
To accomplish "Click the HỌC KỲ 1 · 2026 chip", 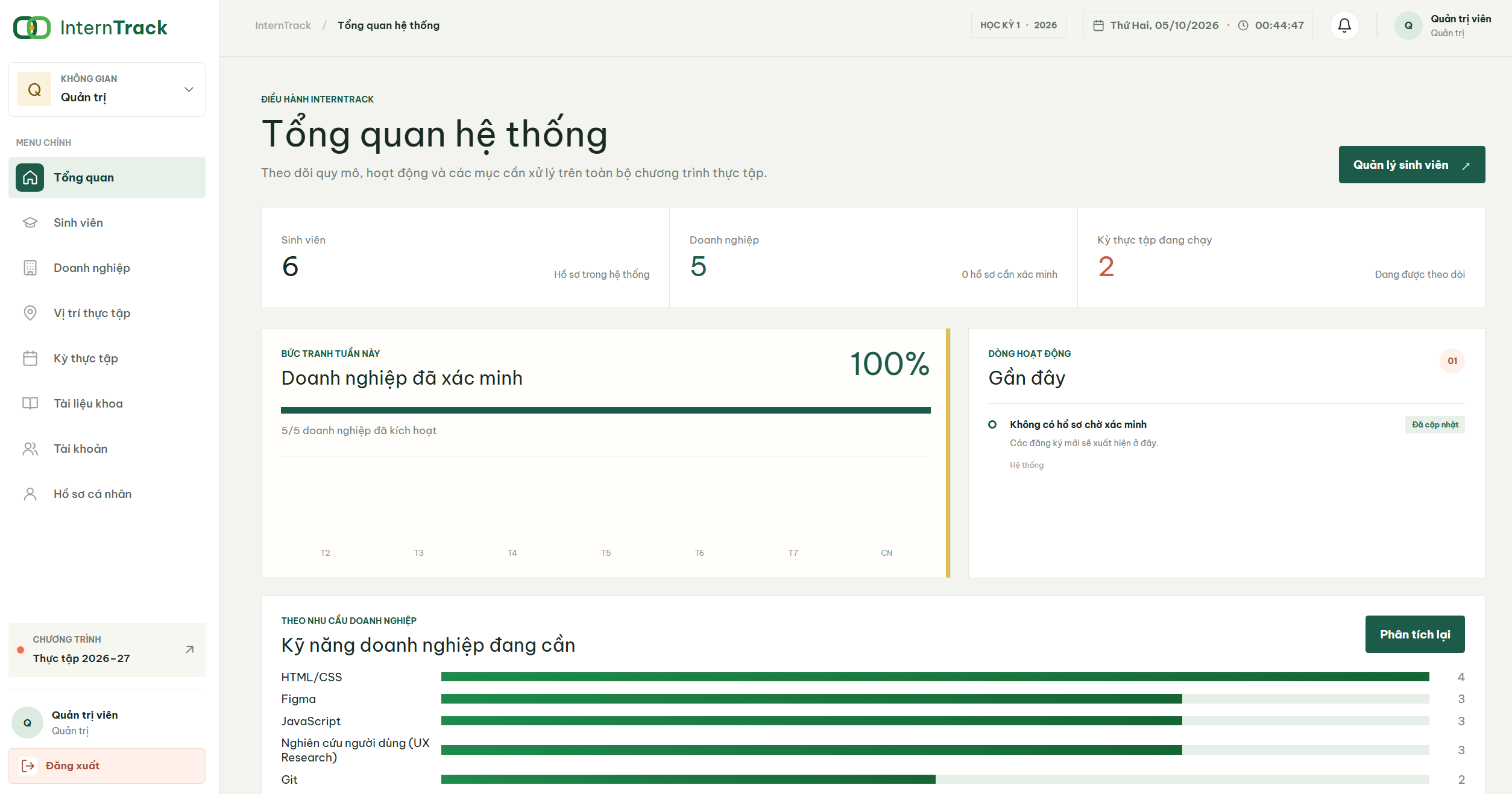I will (x=1018, y=25).
